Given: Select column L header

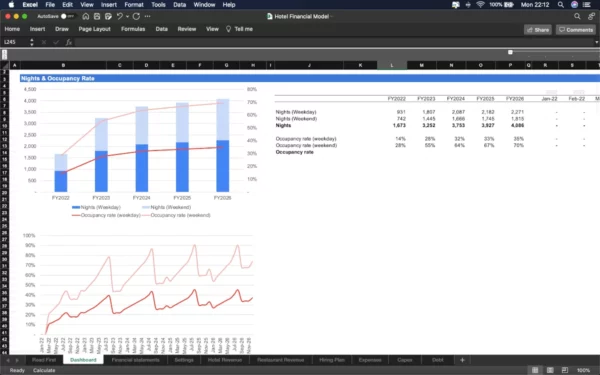Looking at the screenshot, I should 392,65.
